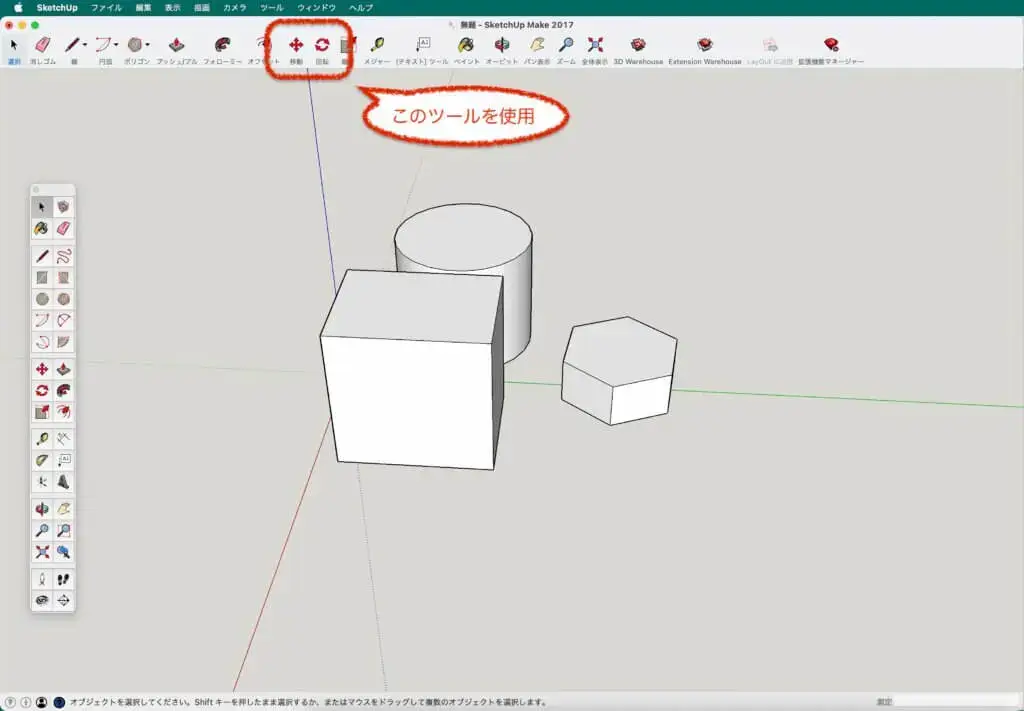Choose the 消しゴム eraser in top toolbar

[x=42, y=45]
